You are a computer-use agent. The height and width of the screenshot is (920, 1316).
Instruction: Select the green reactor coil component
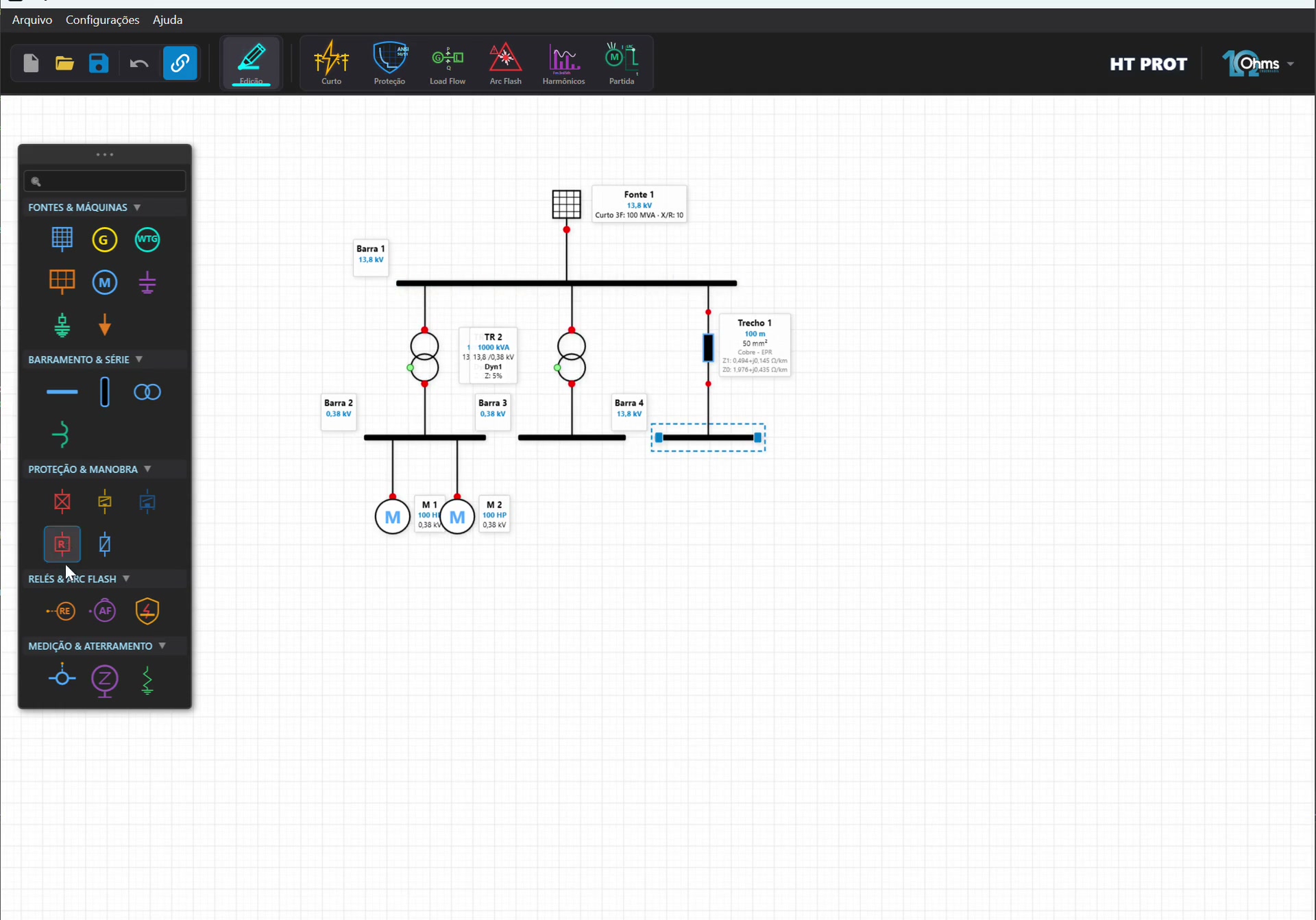click(x=62, y=434)
